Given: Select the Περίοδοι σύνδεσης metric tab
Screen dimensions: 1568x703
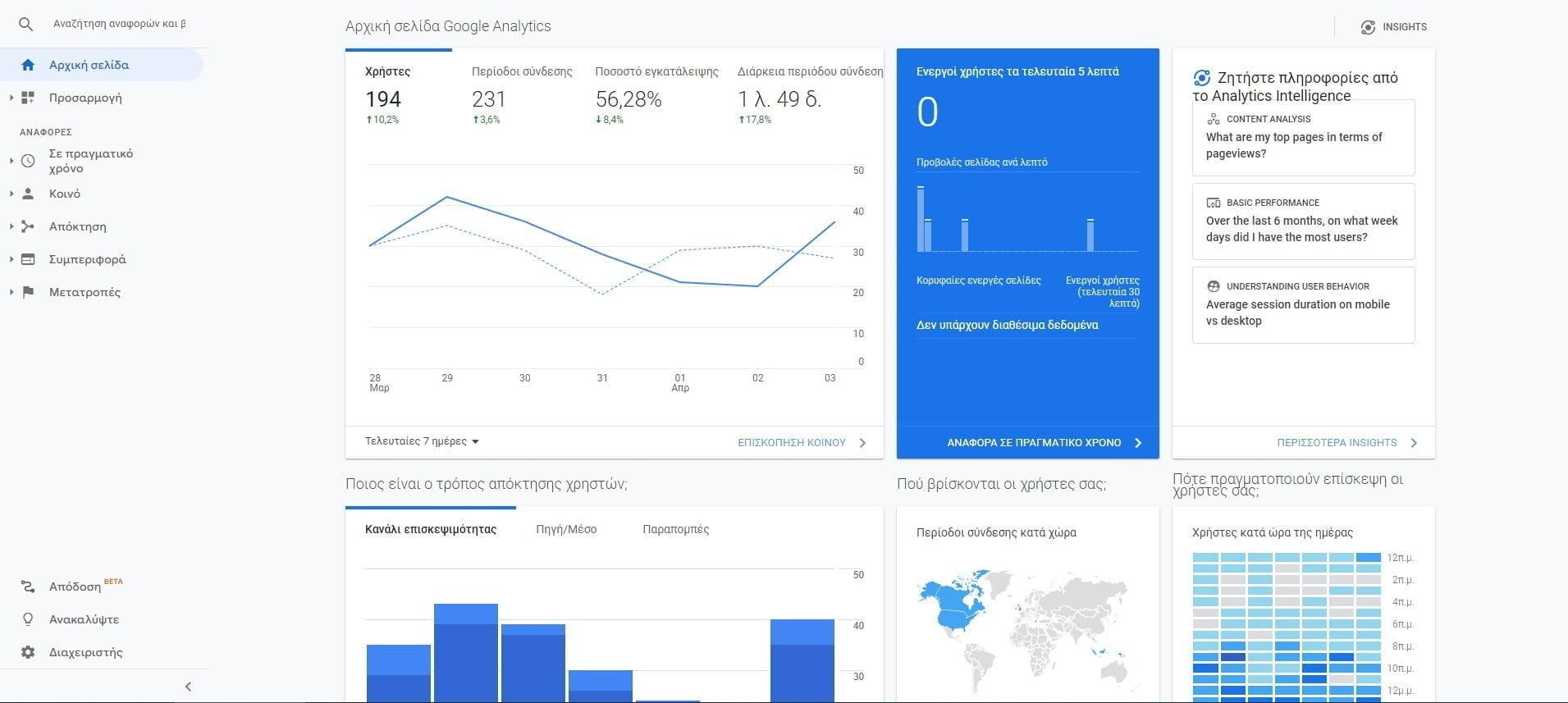Looking at the screenshot, I should click(522, 94).
